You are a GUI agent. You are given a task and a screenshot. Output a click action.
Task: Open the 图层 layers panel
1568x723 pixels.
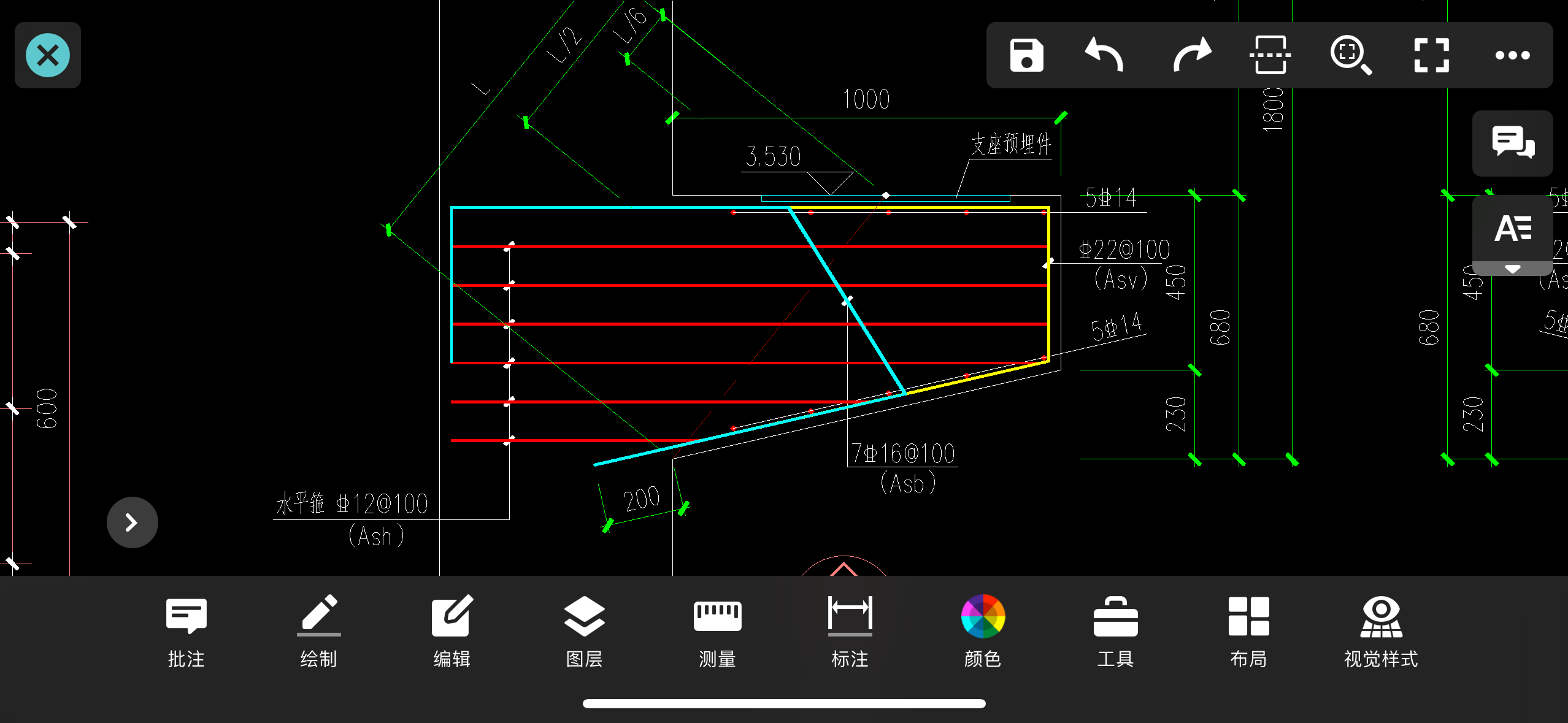(x=584, y=632)
